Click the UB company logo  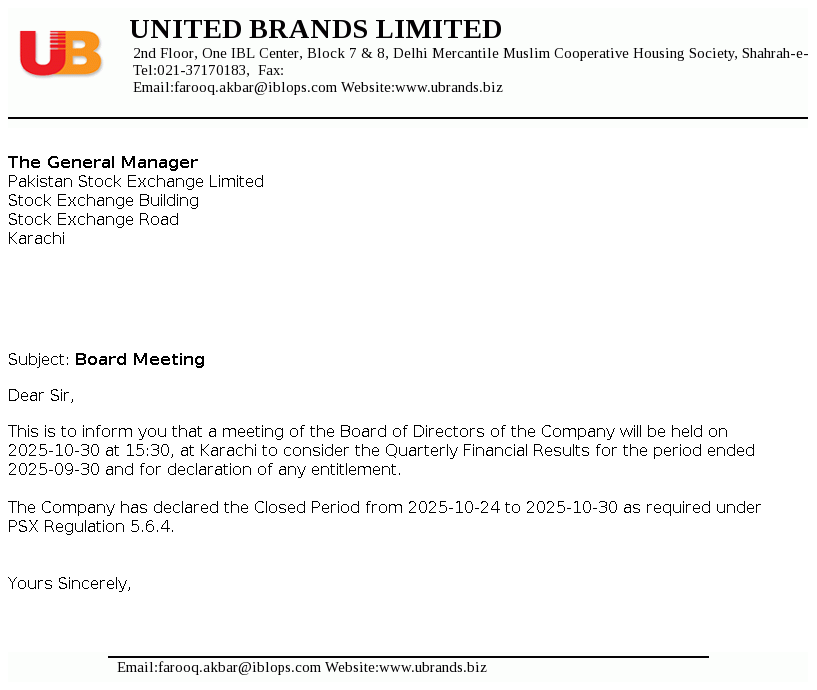tap(61, 53)
